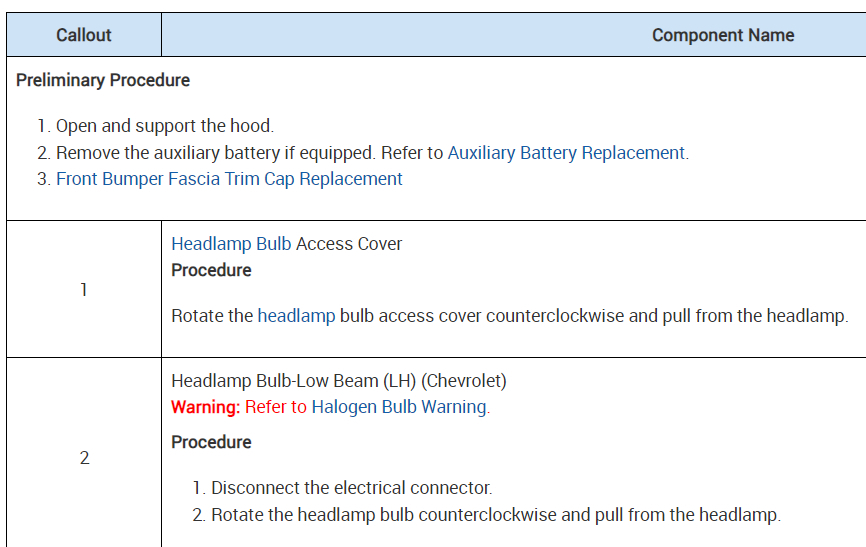Click the red Refer to text
Viewport: 866px width, 547px height.
coord(276,407)
